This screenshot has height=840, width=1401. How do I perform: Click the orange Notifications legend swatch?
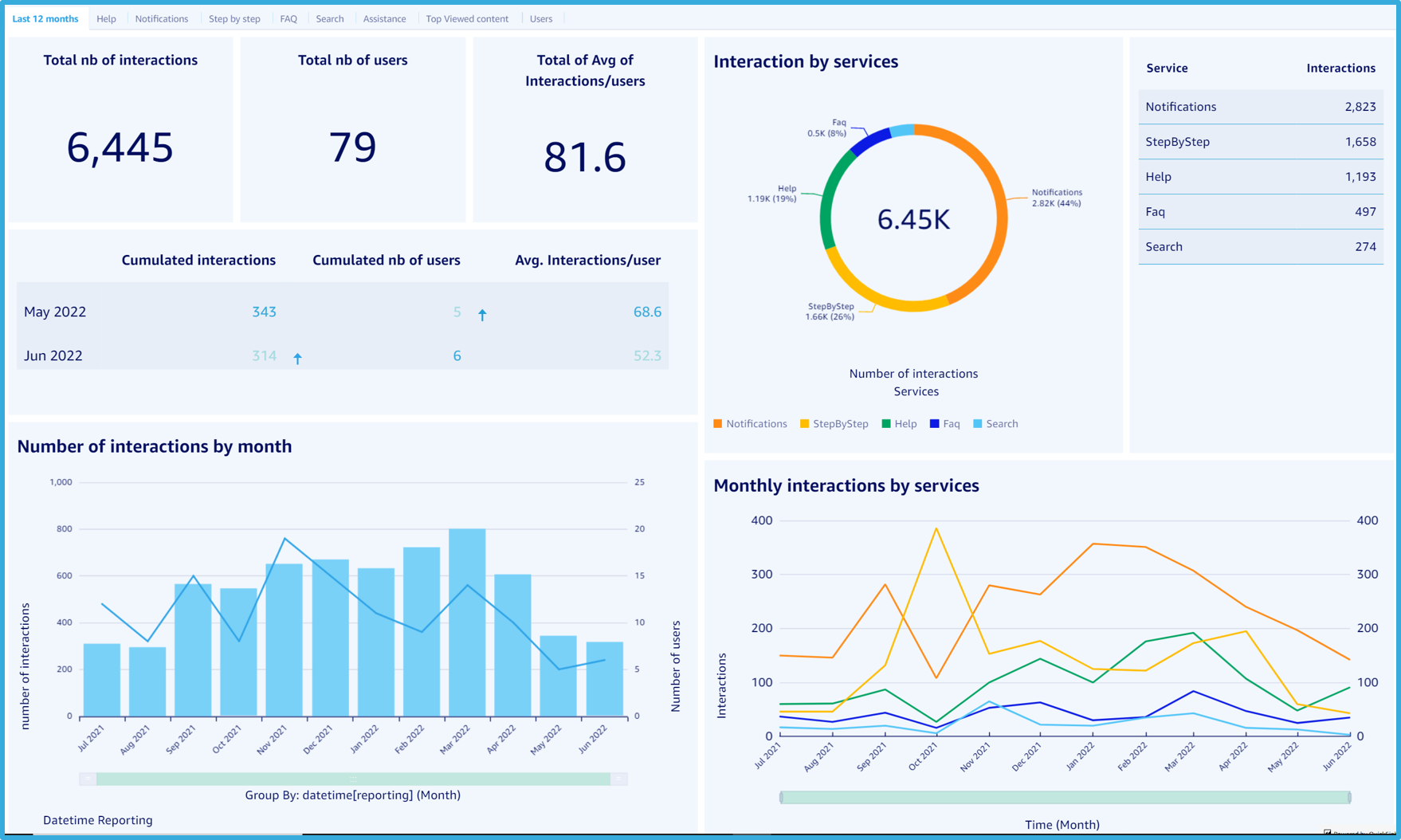[718, 424]
